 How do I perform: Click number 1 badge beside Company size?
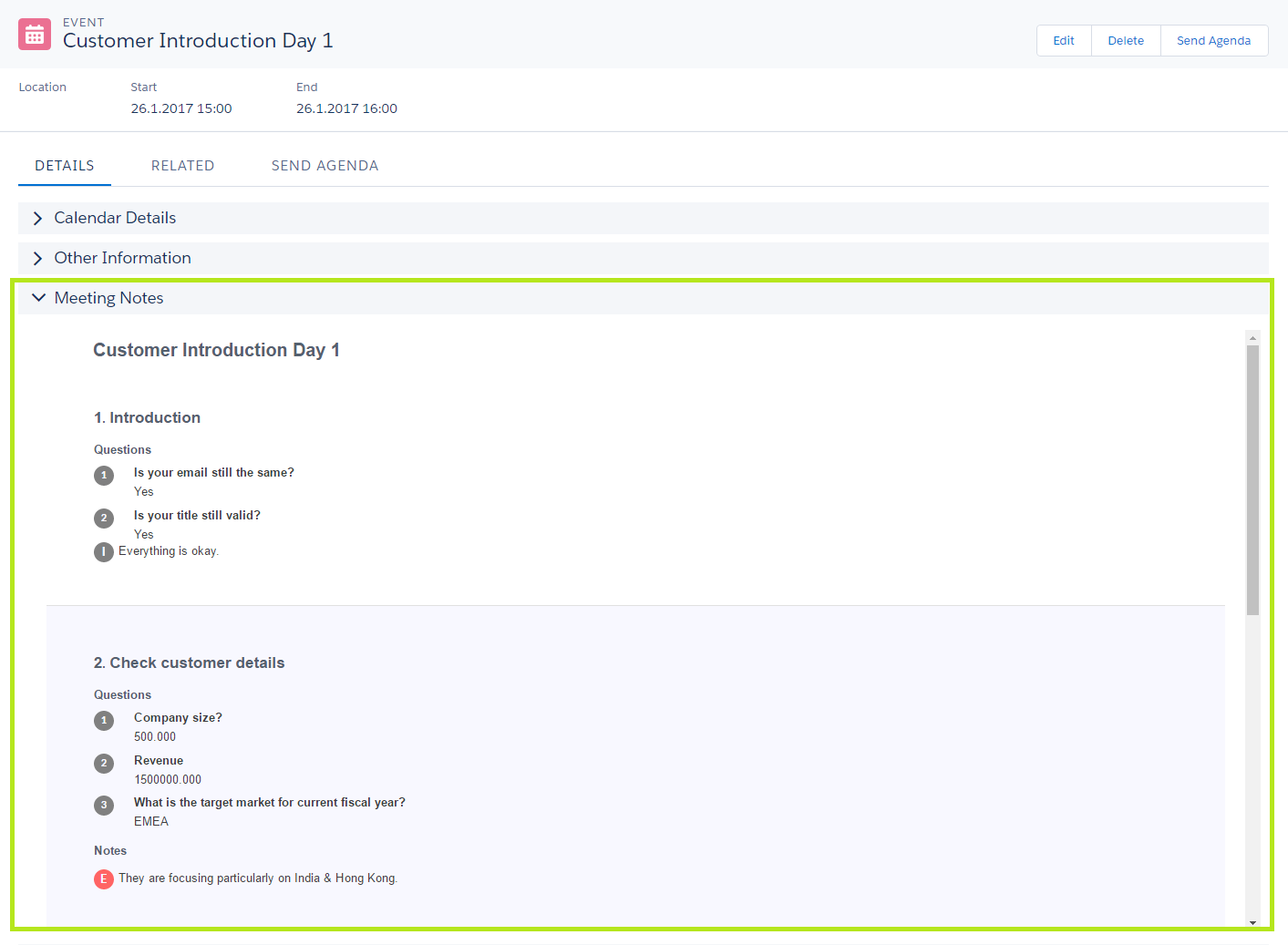click(104, 720)
